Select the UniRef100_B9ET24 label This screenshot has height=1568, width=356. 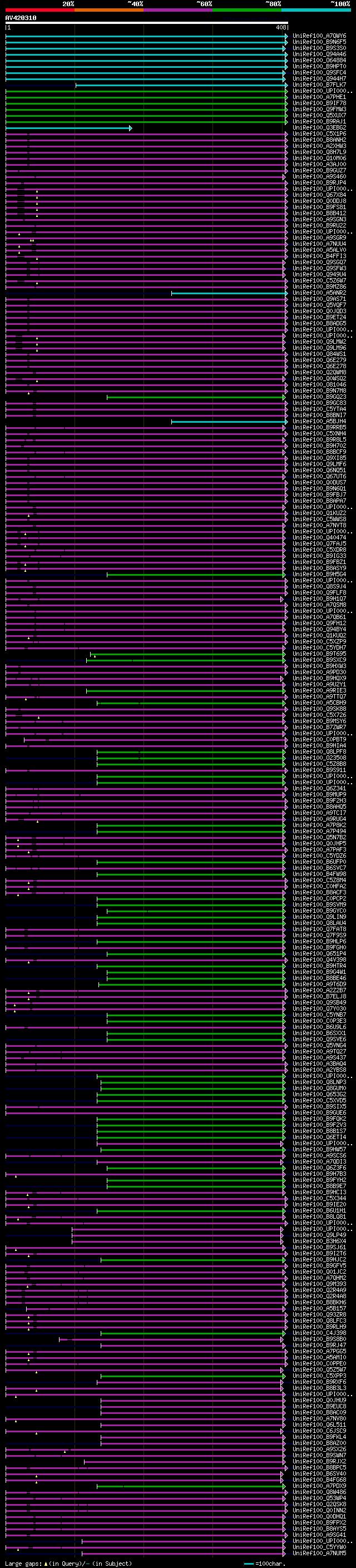point(319,318)
